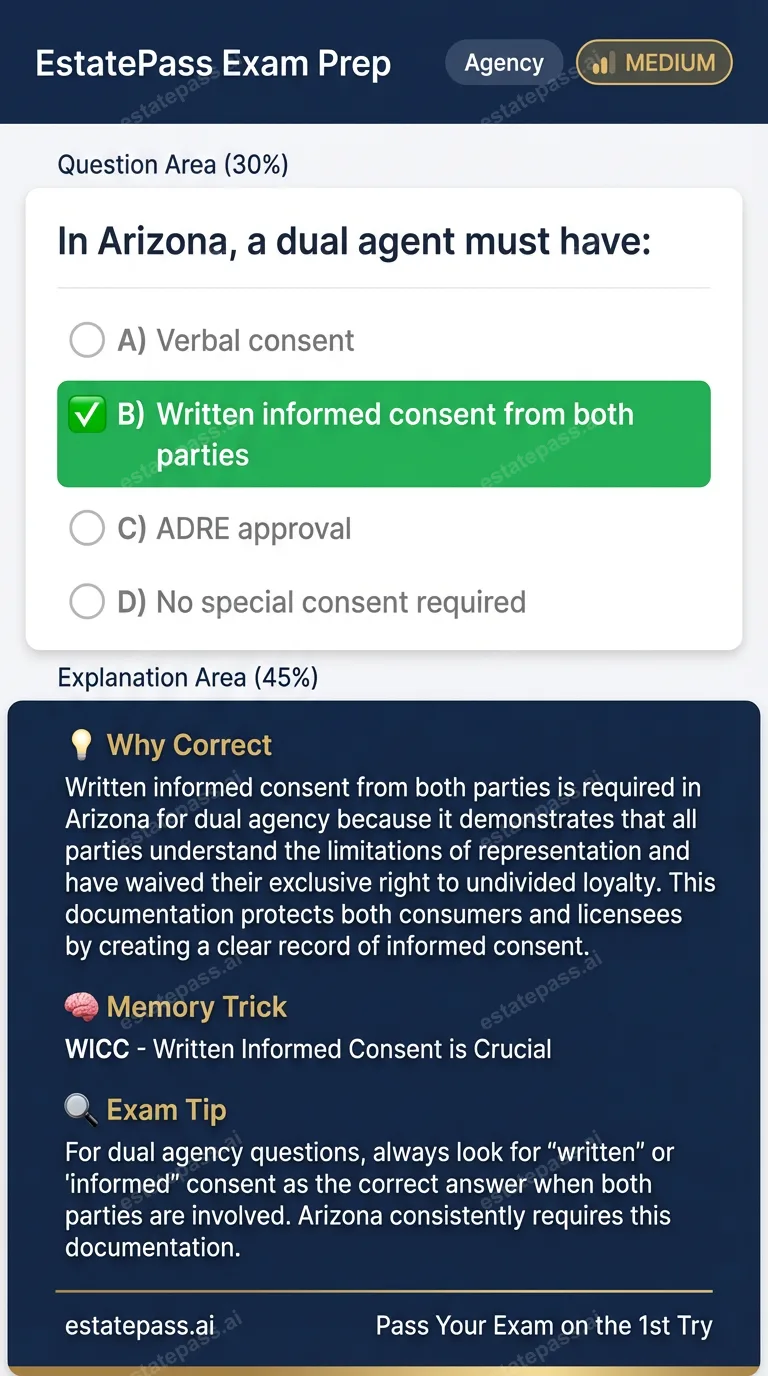
Task: Click the lightbulb icon beside Why Correct
Action: coord(81,745)
